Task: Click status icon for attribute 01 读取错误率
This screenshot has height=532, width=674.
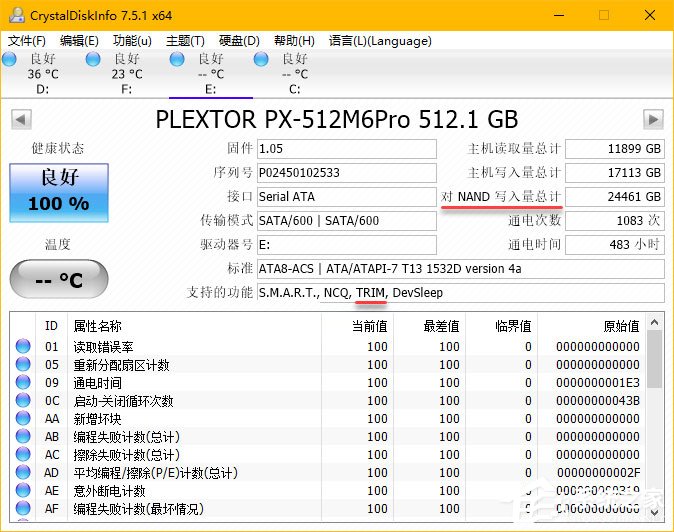Action: [23, 346]
